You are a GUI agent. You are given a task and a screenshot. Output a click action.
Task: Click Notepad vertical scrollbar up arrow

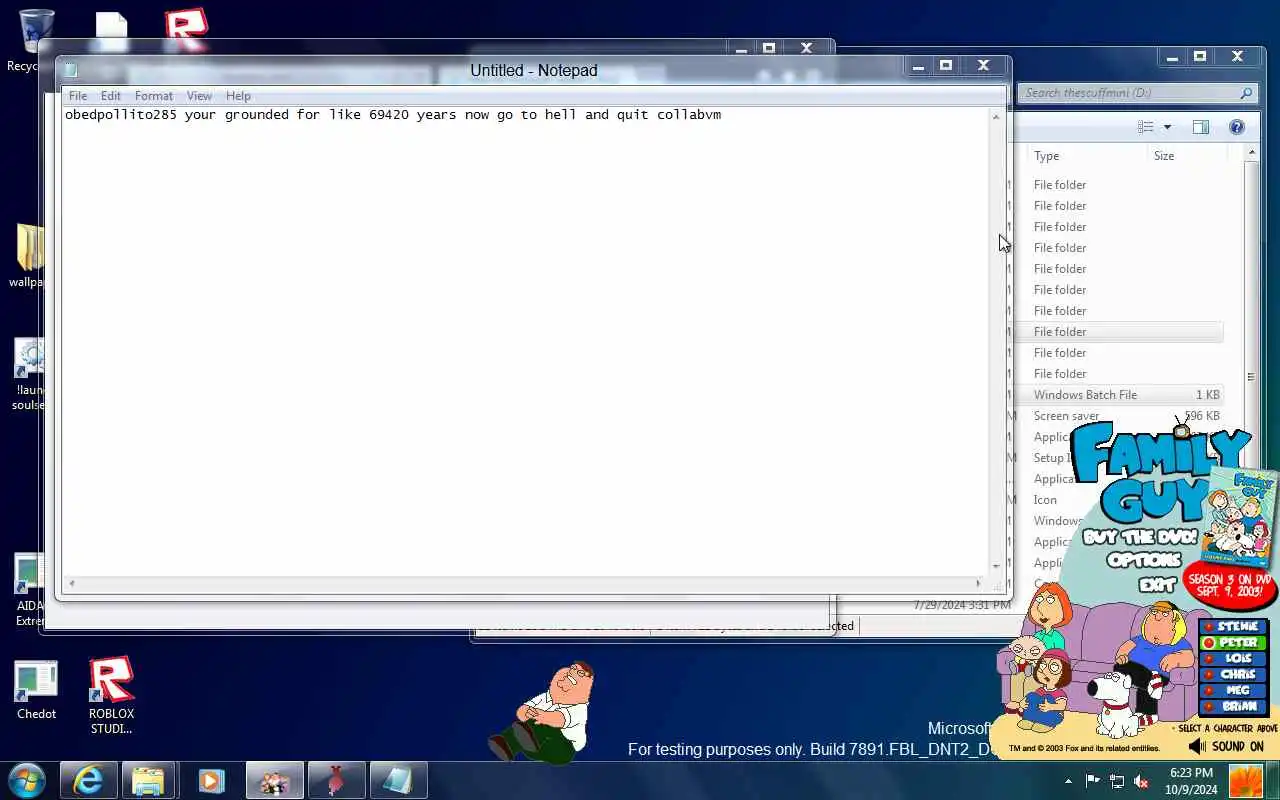coord(996,117)
